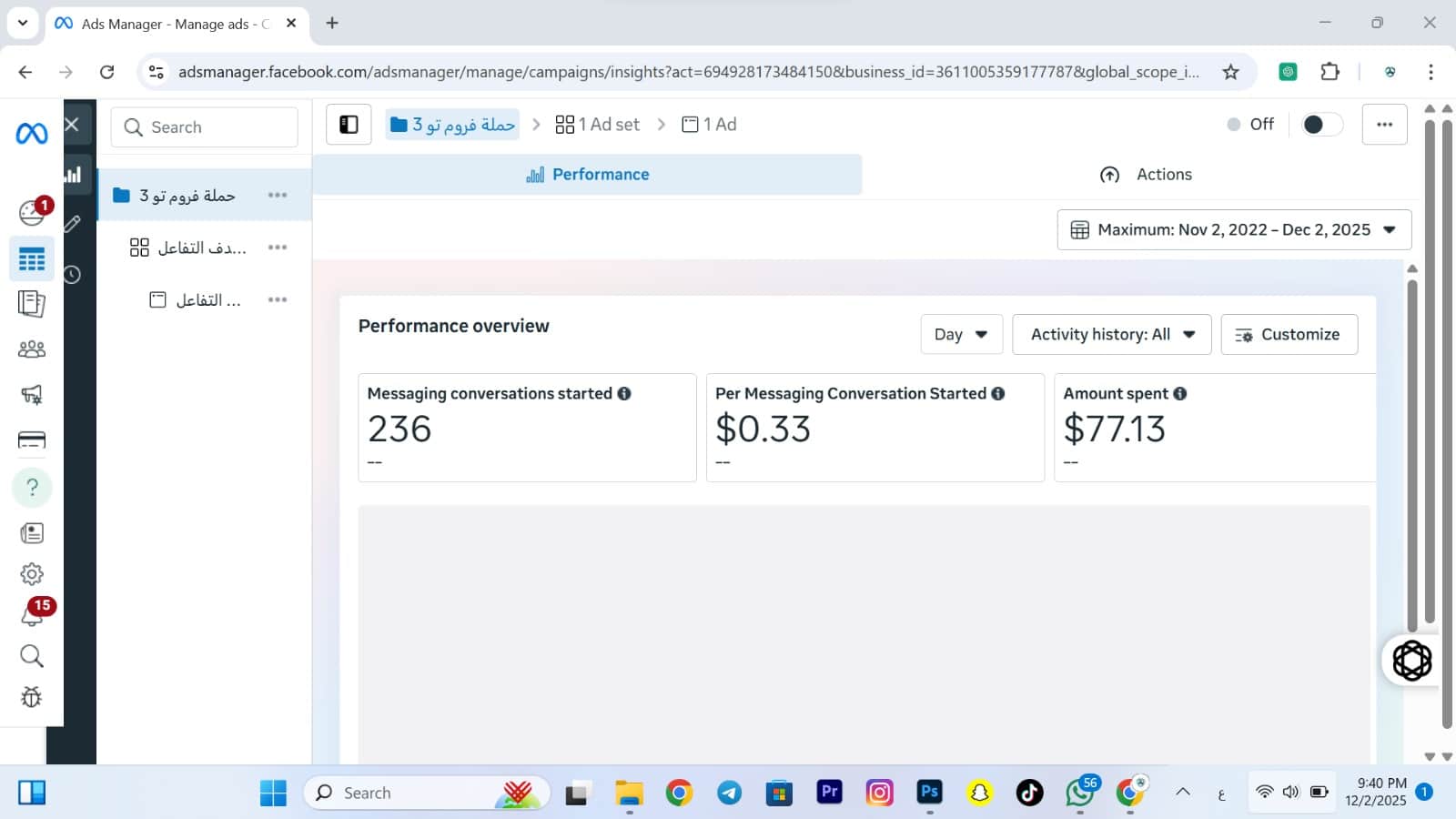This screenshot has width=1456, height=819.
Task: Open Audiences people icon in sidebar
Action: pos(32,349)
